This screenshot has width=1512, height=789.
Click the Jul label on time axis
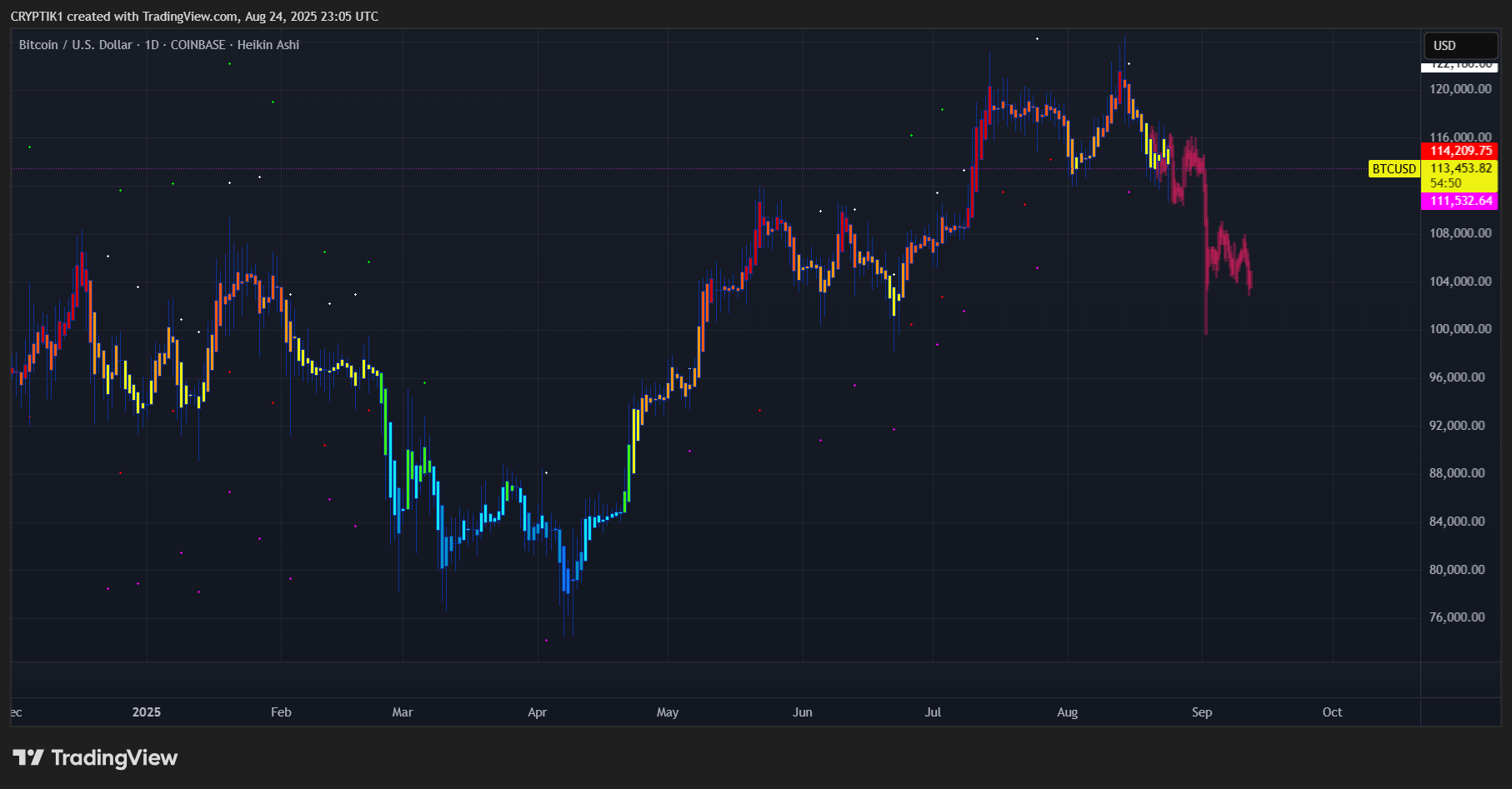click(x=933, y=712)
